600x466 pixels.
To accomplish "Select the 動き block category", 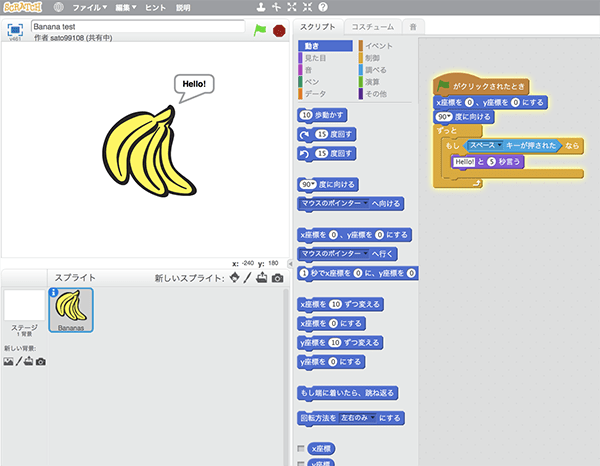I will 325,46.
